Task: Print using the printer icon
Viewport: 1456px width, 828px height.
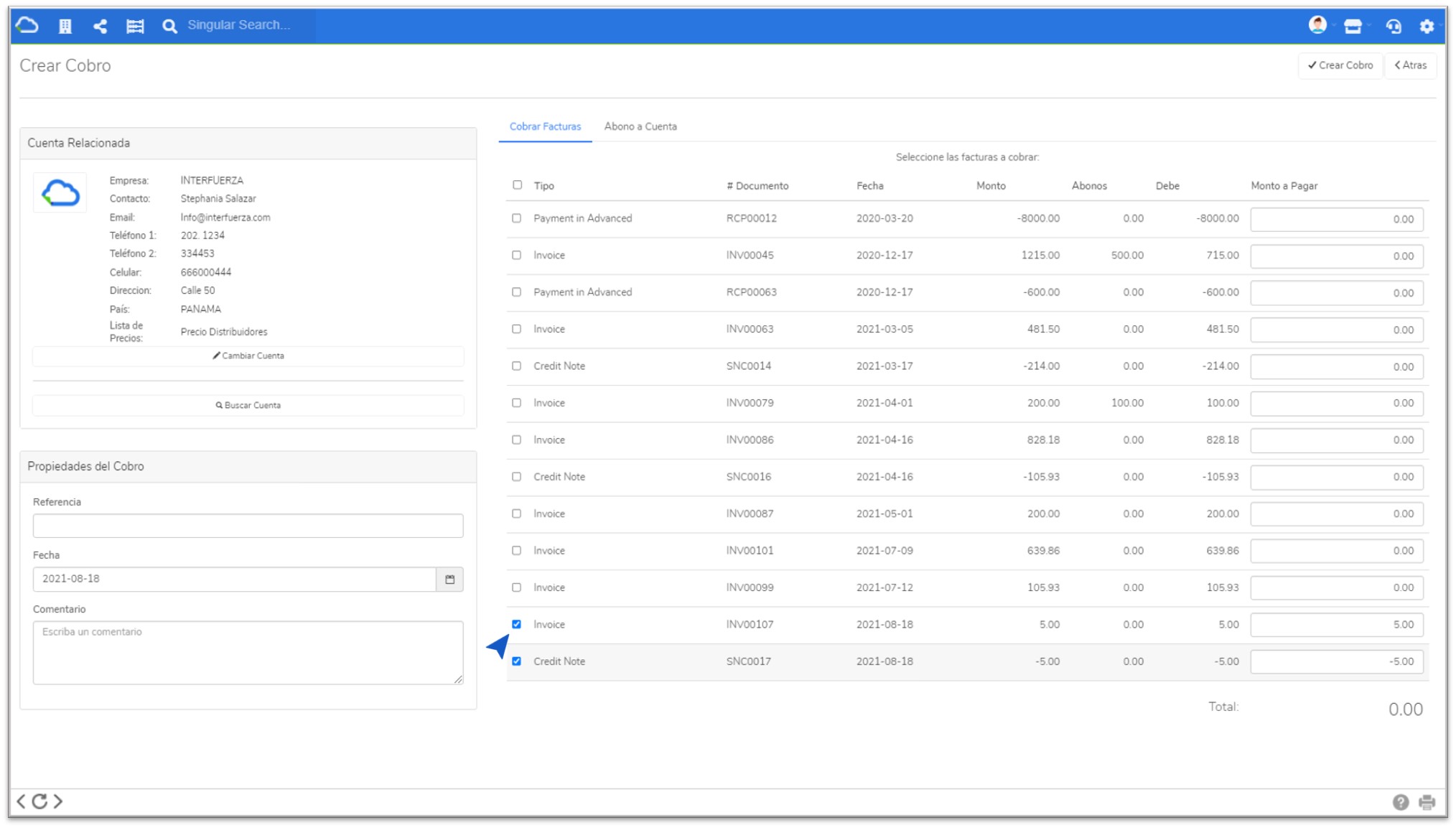Action: pos(1427,802)
